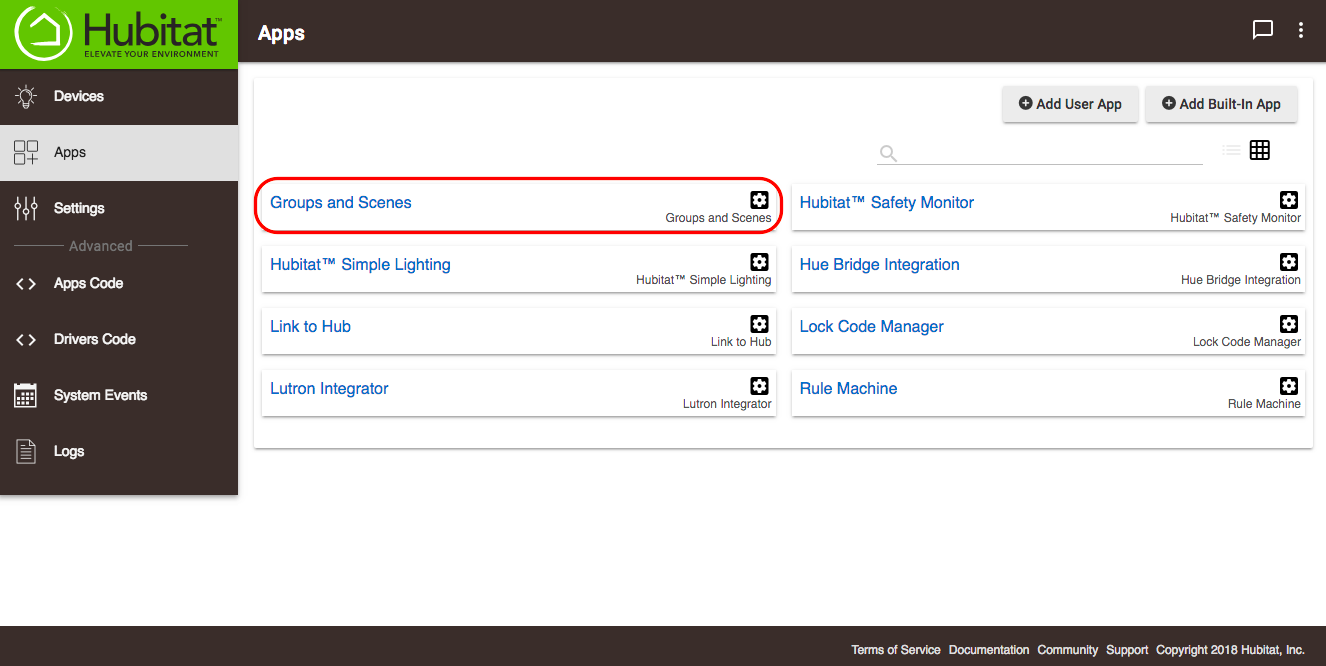Click Add Built-In App button
1326x666 pixels.
(x=1221, y=104)
